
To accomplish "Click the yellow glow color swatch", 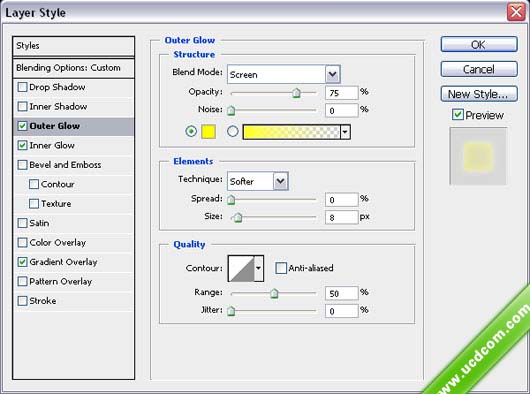I will pyautogui.click(x=209, y=132).
